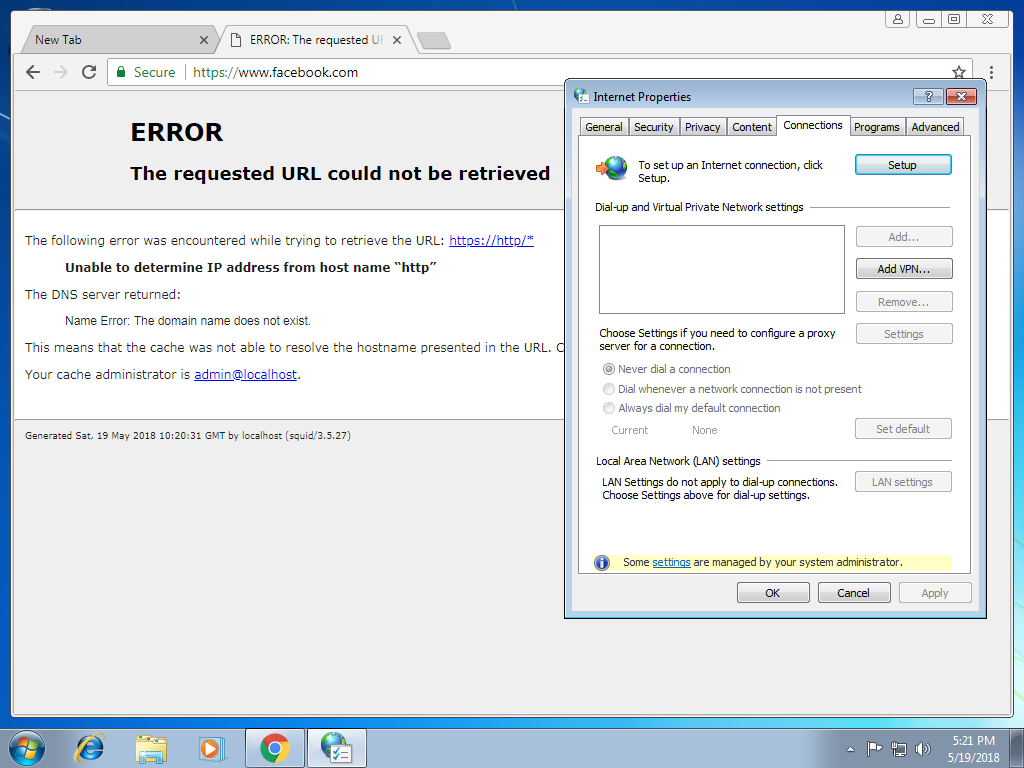The image size is (1024, 768).
Task: Open Chrome from the taskbar
Action: click(274, 748)
